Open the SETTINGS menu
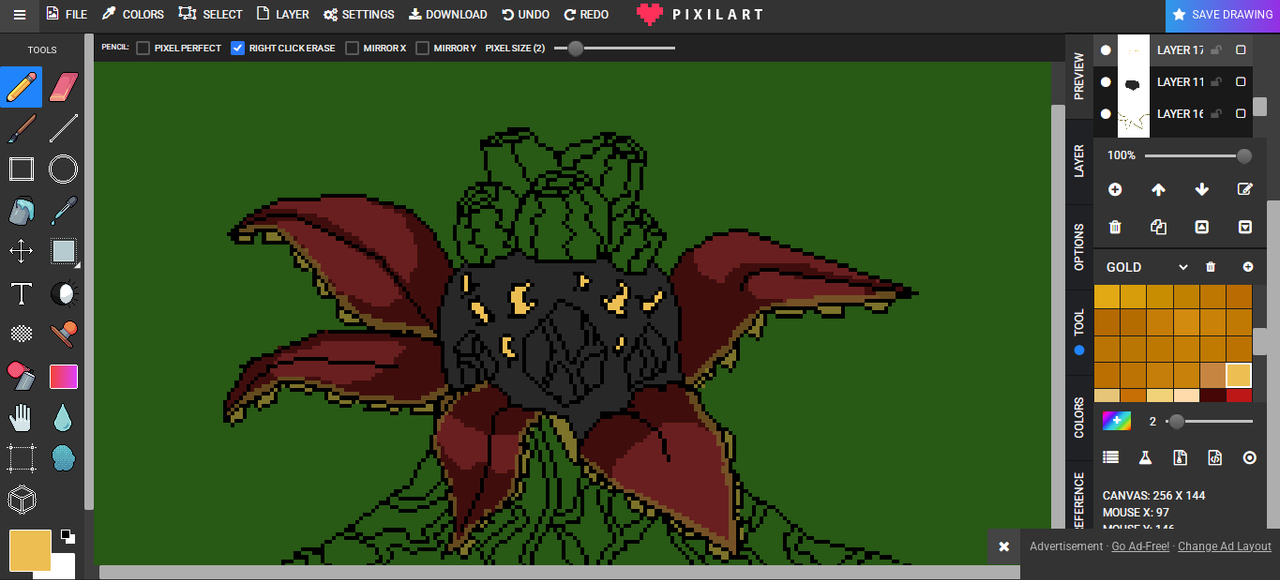This screenshot has width=1280, height=580. point(359,14)
